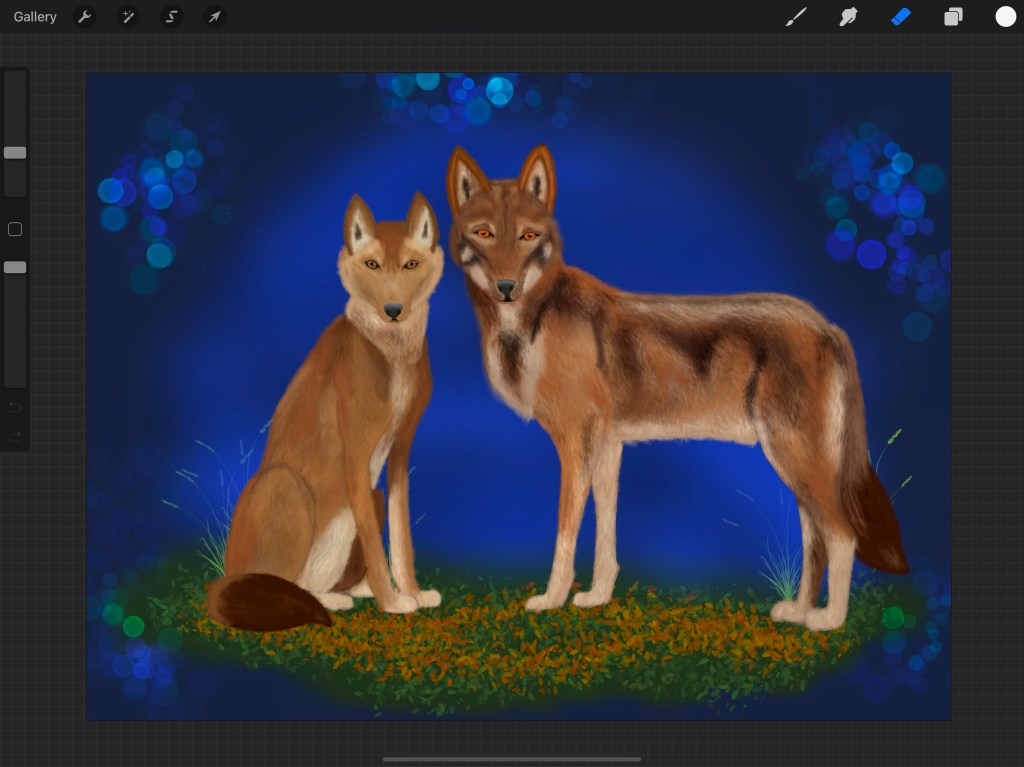
Task: Select the Paint brush tool
Action: click(796, 17)
